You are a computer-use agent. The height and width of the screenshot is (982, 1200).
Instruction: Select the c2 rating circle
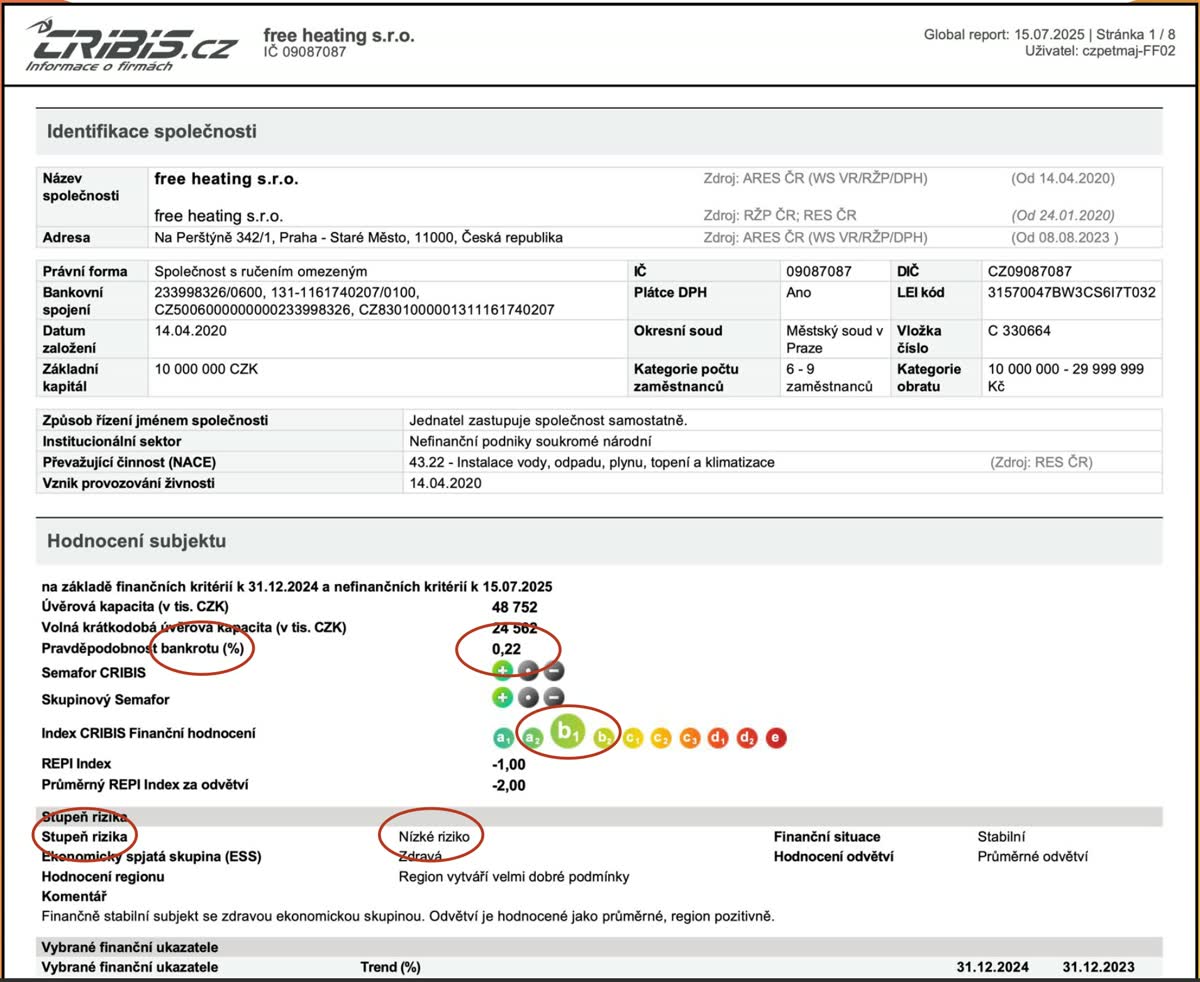click(661, 738)
